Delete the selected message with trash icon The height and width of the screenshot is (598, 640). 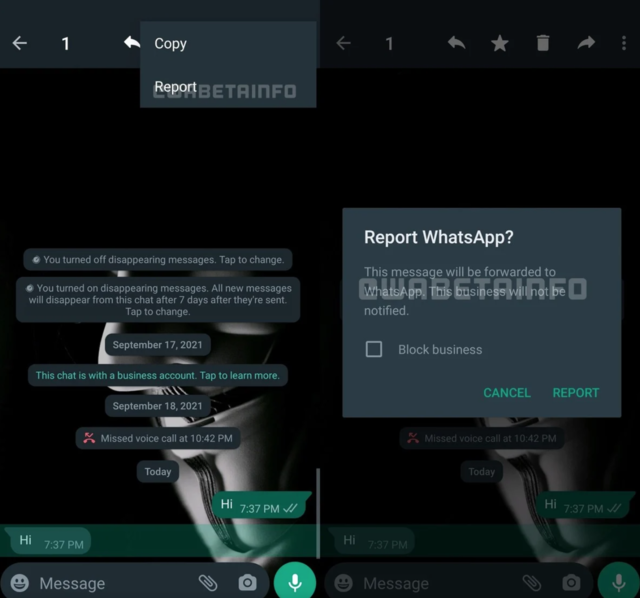[543, 43]
